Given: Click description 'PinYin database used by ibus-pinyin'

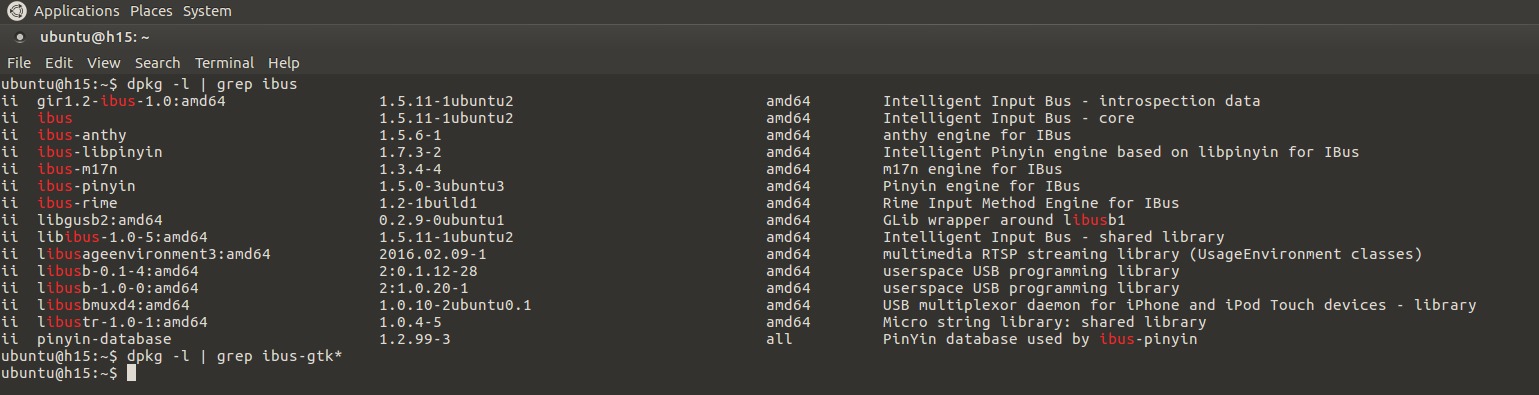Looking at the screenshot, I should pyautogui.click(x=1040, y=339).
